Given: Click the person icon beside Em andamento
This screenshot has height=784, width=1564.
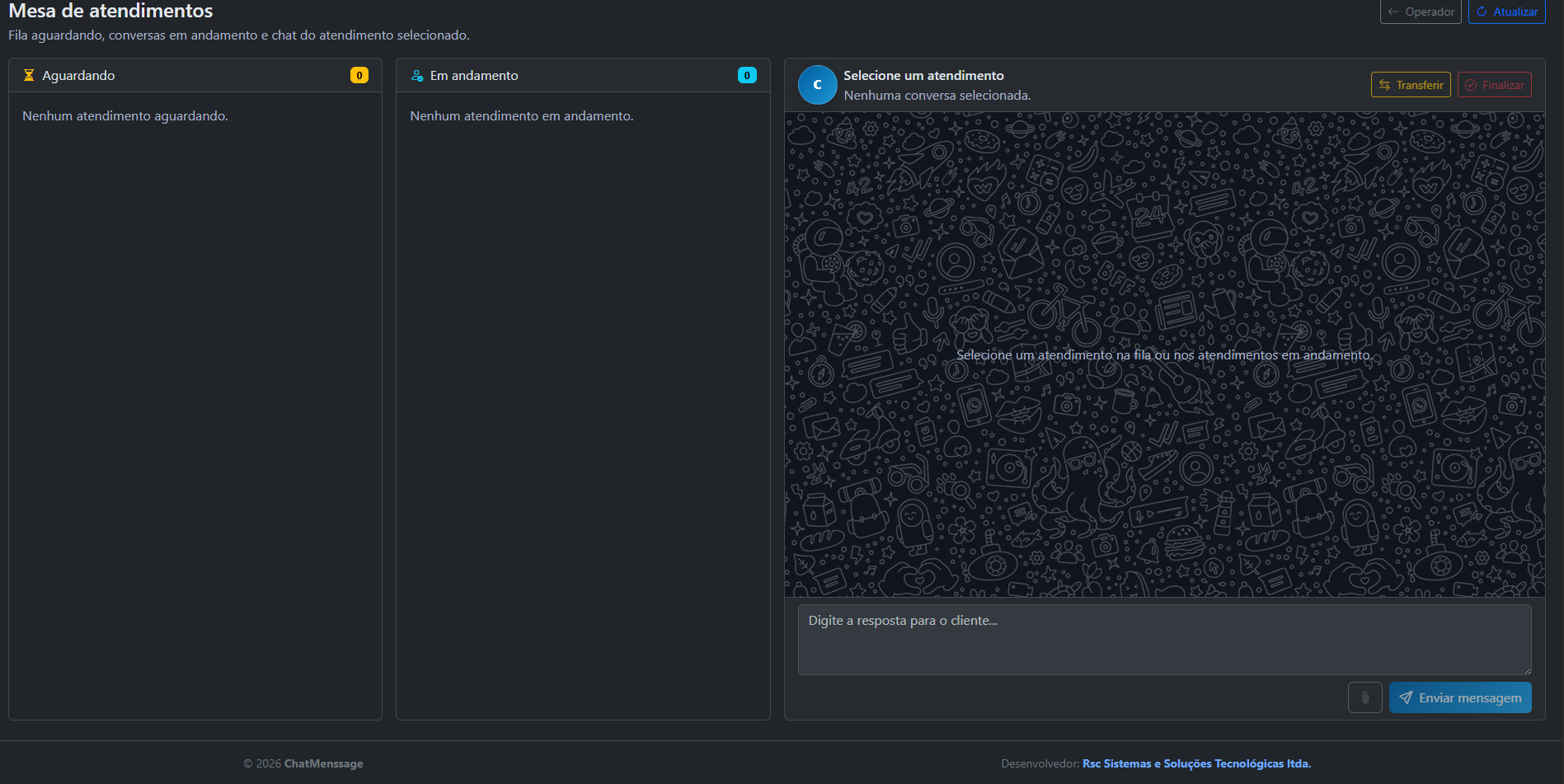Looking at the screenshot, I should click(x=417, y=75).
